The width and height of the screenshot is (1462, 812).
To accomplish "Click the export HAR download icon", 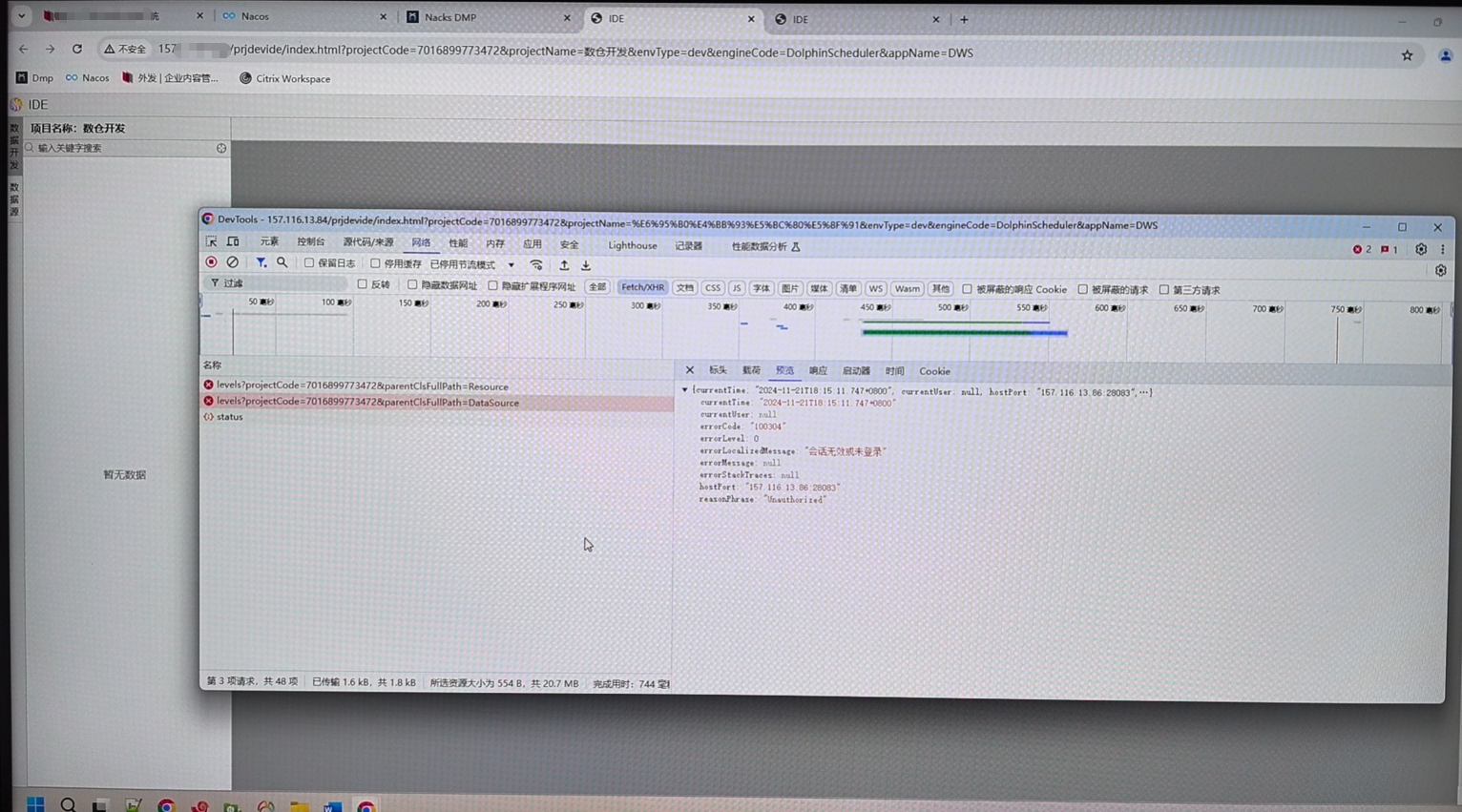I will pos(586,265).
